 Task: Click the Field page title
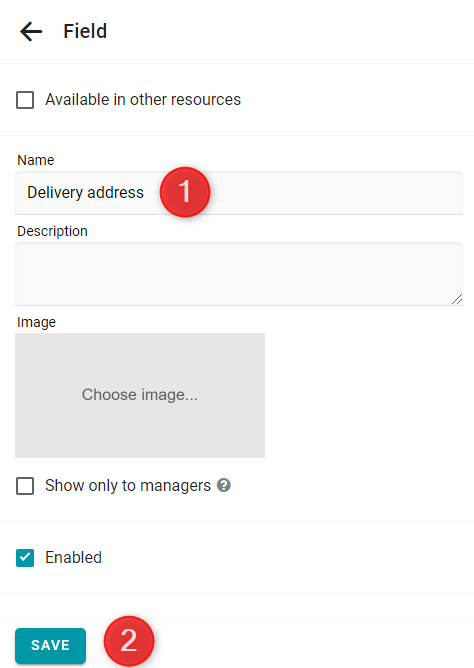tap(85, 32)
